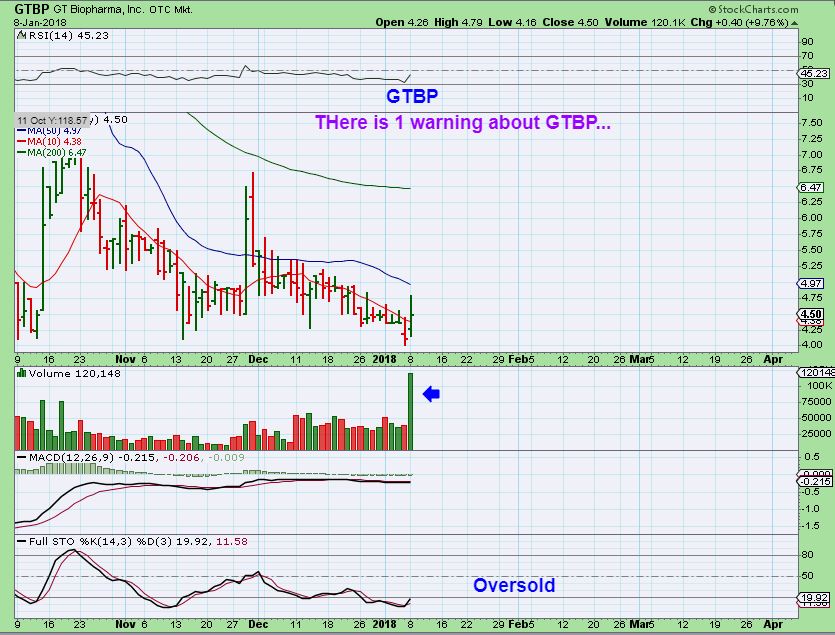Click the High 4.79 value
Screen dimensions: 835x635
[x=459, y=22]
